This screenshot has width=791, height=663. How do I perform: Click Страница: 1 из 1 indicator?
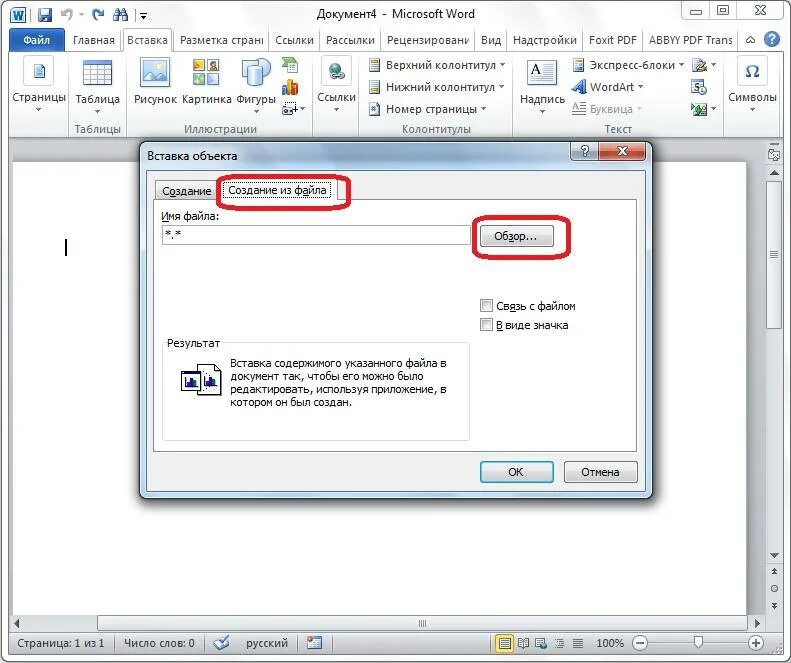61,643
